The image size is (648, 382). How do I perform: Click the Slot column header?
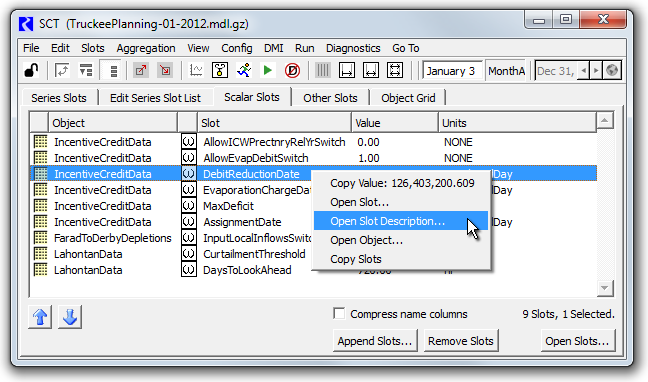274,122
